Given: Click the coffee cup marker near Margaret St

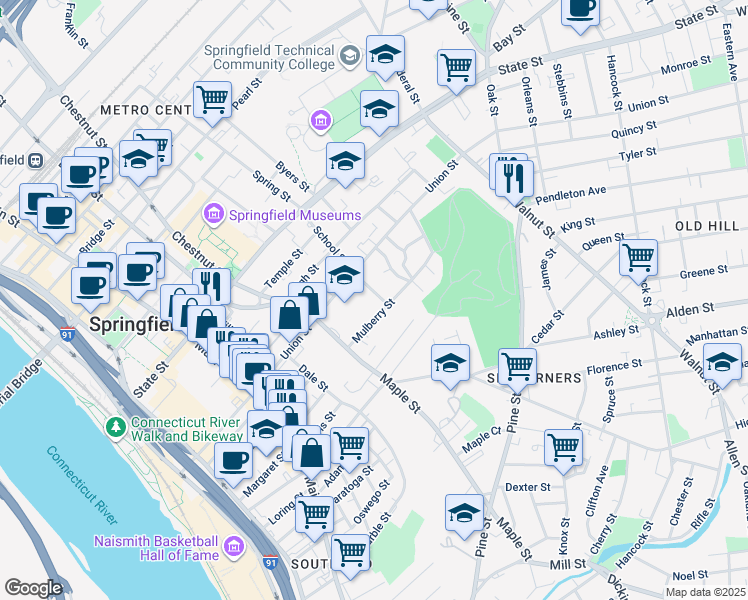Looking at the screenshot, I should pos(234,460).
